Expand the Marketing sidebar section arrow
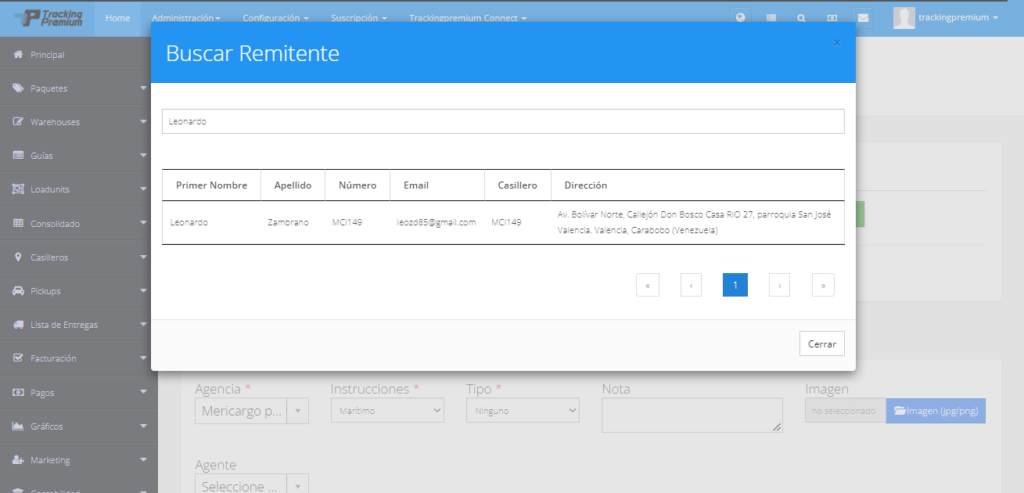Viewport: 1024px width, 493px height. (x=144, y=460)
